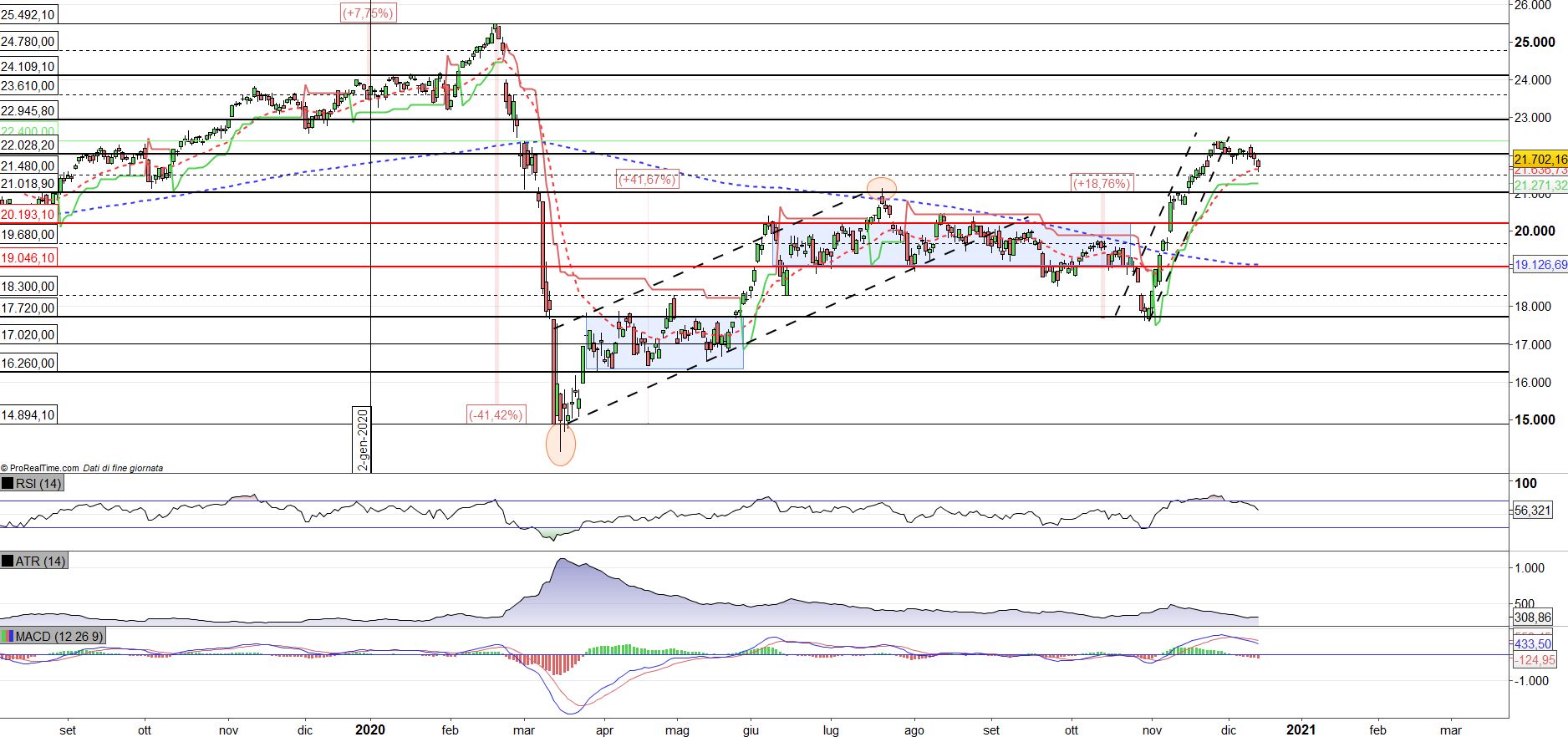Select the 18.300,00 level label
The image size is (1568, 737).
point(28,287)
